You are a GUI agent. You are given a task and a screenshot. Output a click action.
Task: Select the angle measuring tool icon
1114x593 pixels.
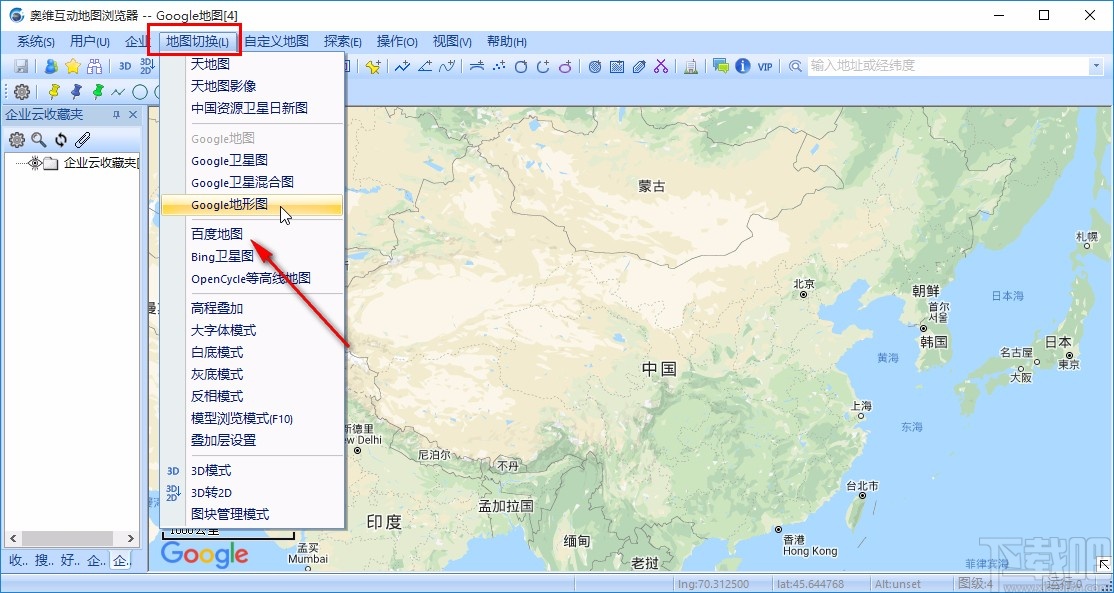point(425,66)
